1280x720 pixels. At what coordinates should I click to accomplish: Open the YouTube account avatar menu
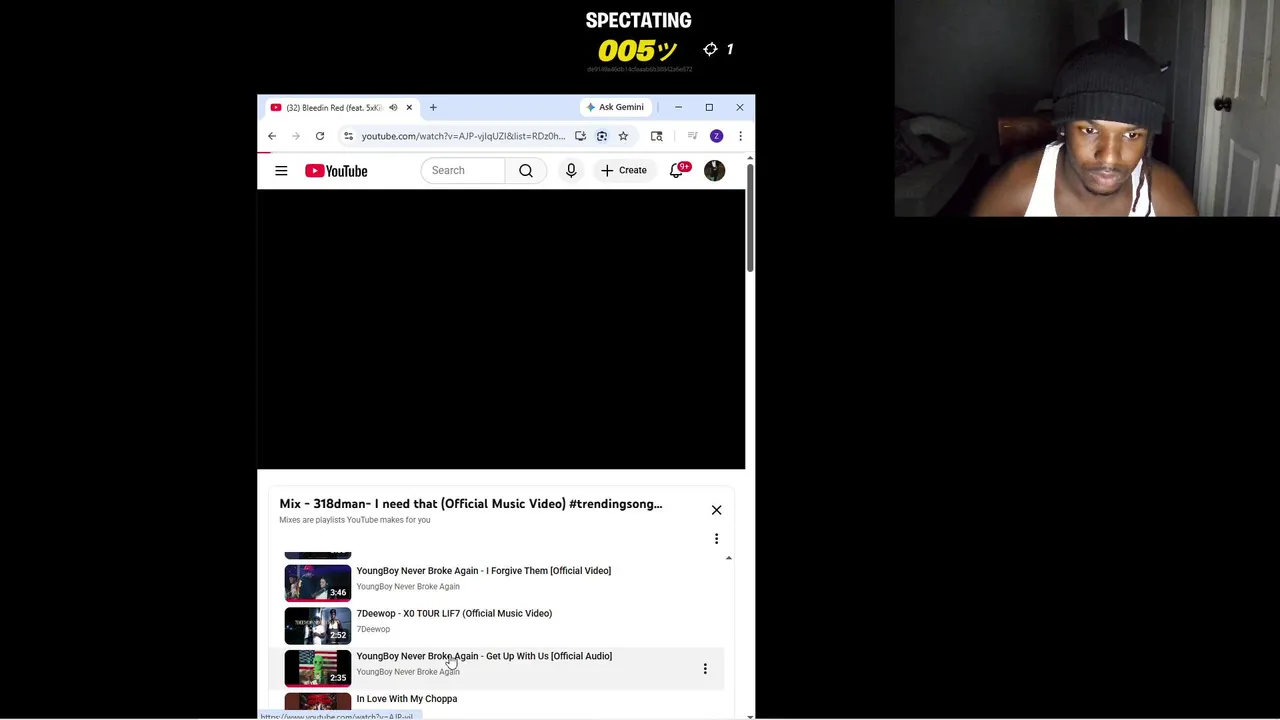click(x=714, y=171)
